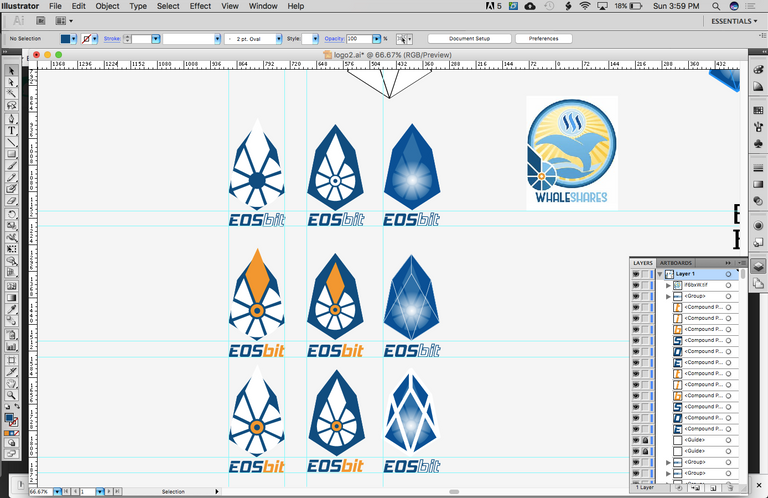Viewport: 768px width, 498px height.
Task: Swap fill and stroke arrows in toolbox
Action: [x=17, y=406]
